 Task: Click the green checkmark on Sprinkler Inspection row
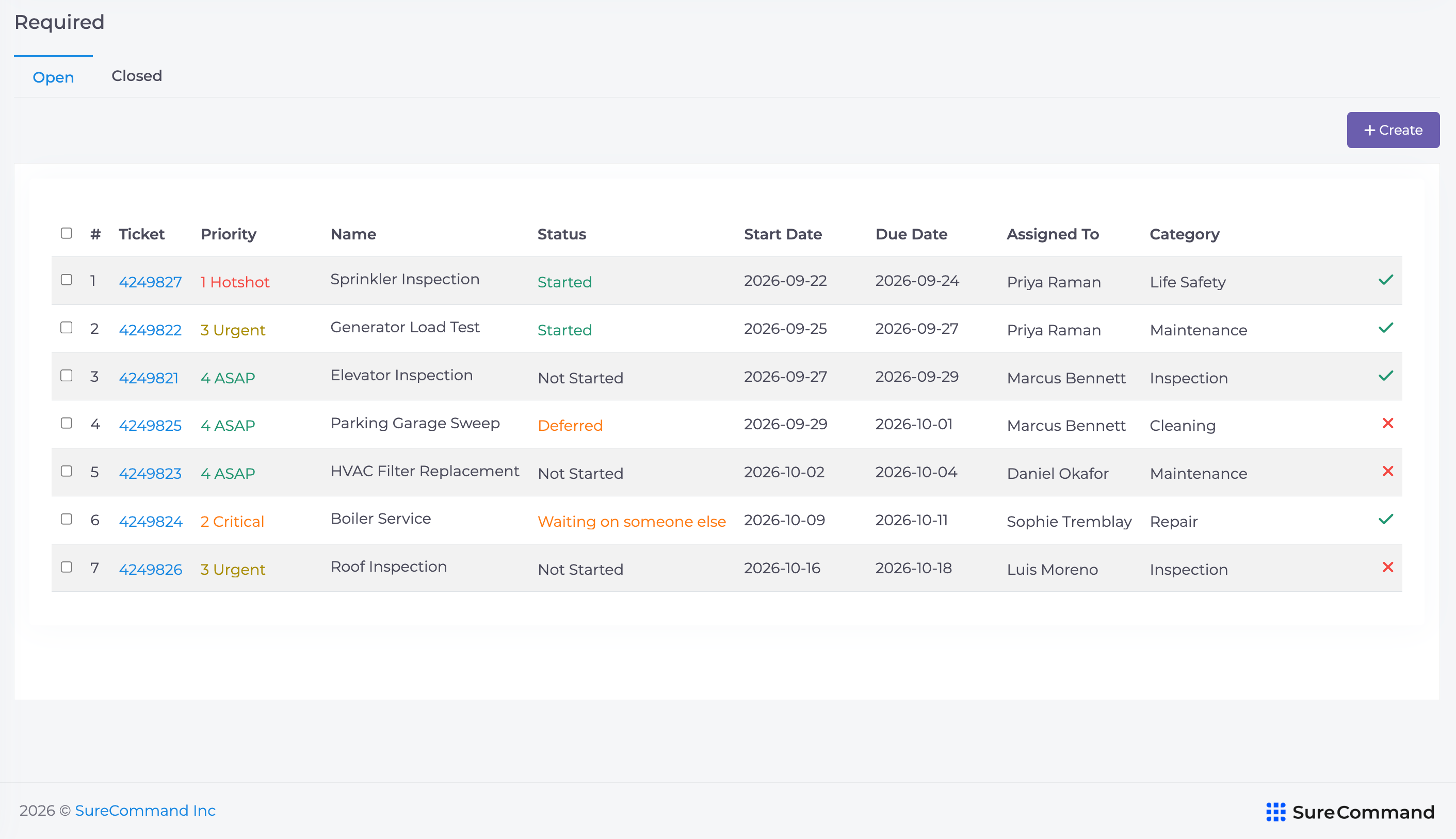tap(1386, 280)
